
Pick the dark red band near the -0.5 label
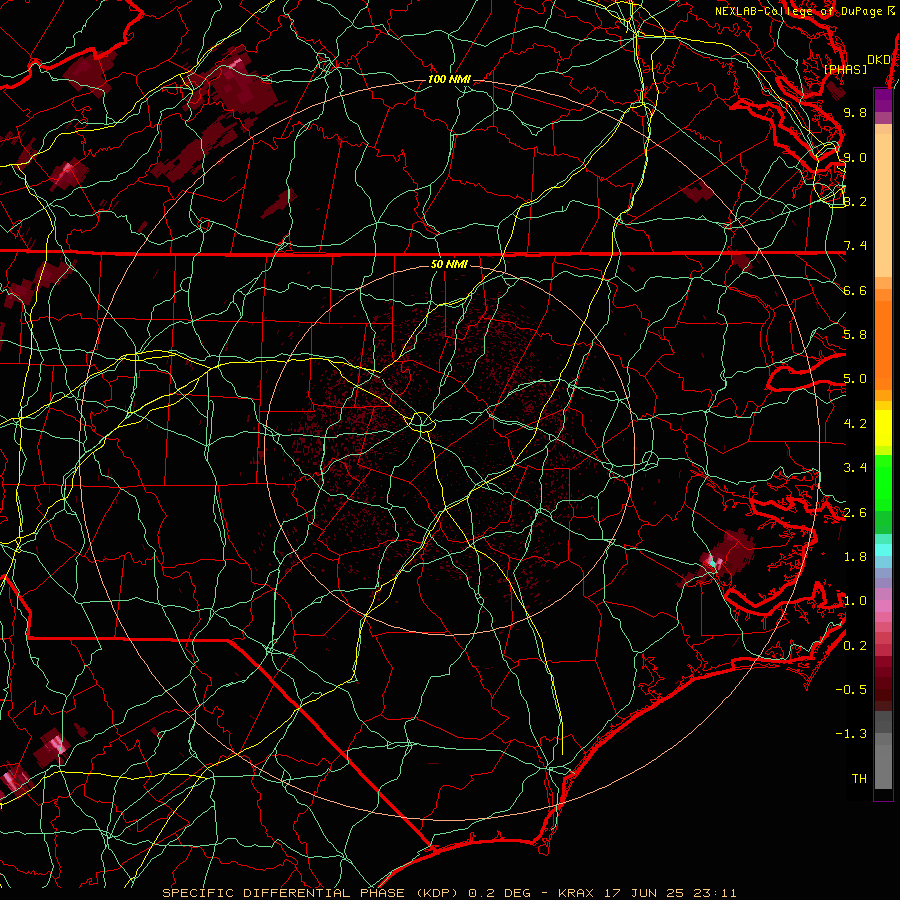[883, 689]
